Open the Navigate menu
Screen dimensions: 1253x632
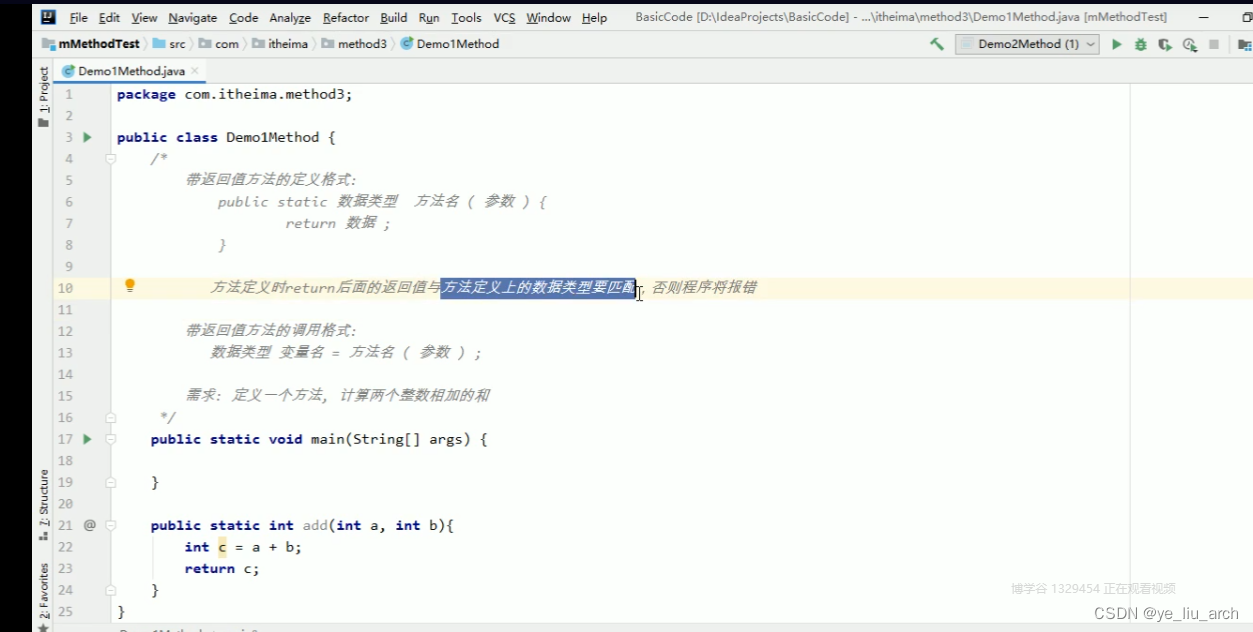point(192,18)
